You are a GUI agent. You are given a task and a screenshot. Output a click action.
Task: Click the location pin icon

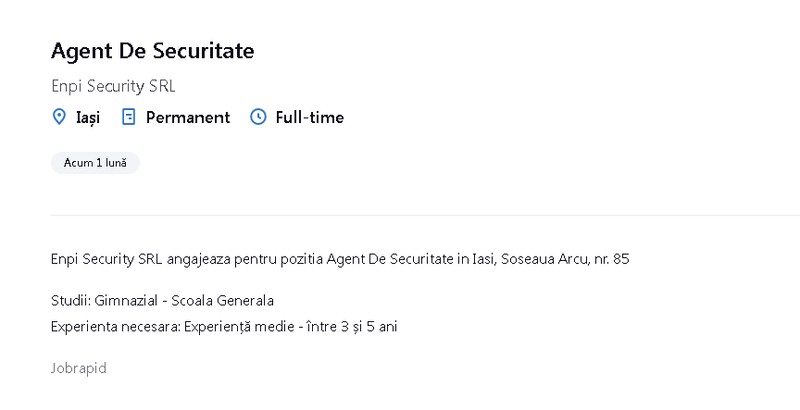click(x=59, y=117)
